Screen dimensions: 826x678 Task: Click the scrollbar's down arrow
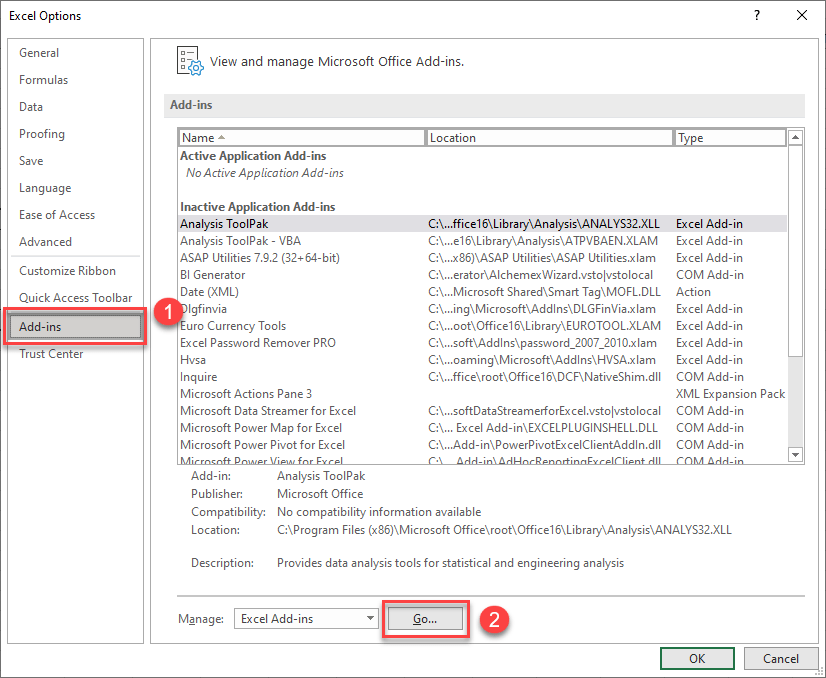tap(796, 455)
